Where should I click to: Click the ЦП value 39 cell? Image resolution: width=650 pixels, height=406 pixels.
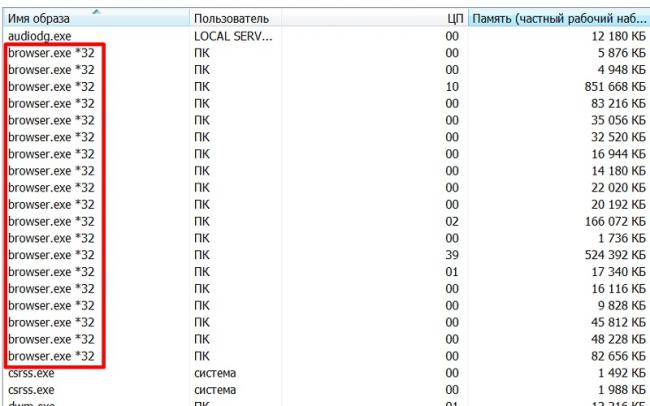(x=453, y=254)
